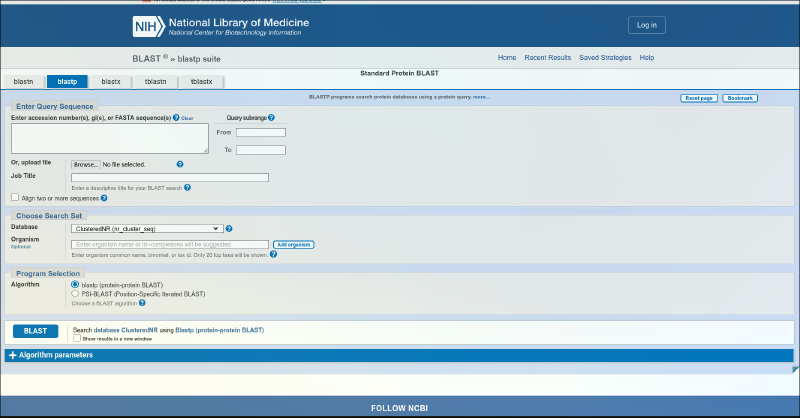The height and width of the screenshot is (418, 800).
Task: Click the Bookmark button
Action: (740, 98)
